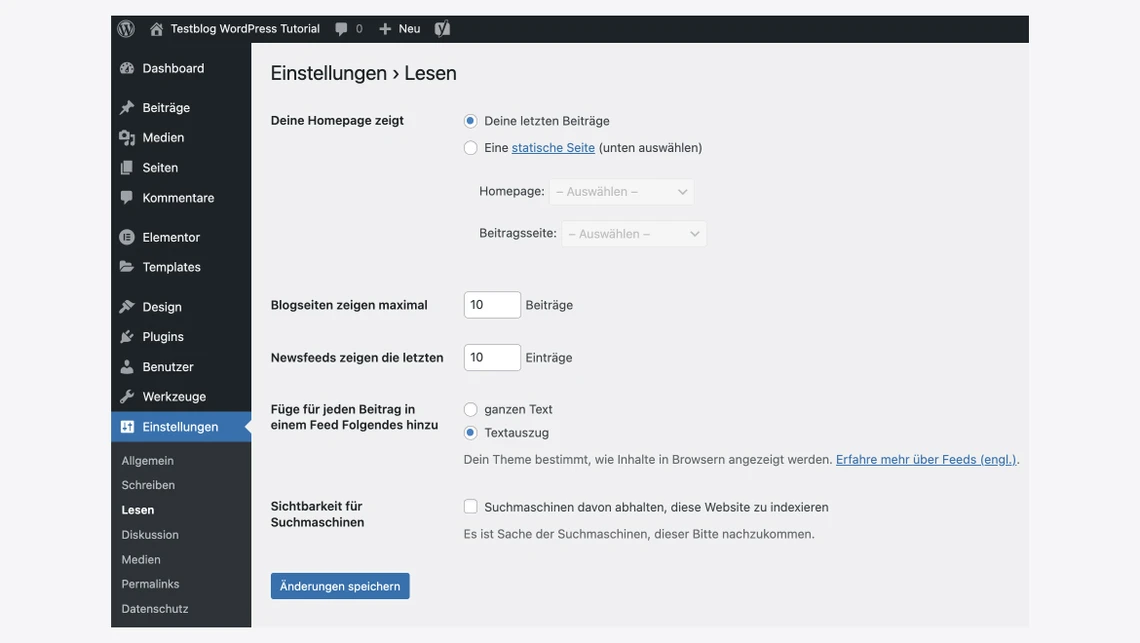This screenshot has height=643, width=1140.
Task: Click the home icon beside Testblog WordPress Tutorial
Action: click(x=157, y=29)
